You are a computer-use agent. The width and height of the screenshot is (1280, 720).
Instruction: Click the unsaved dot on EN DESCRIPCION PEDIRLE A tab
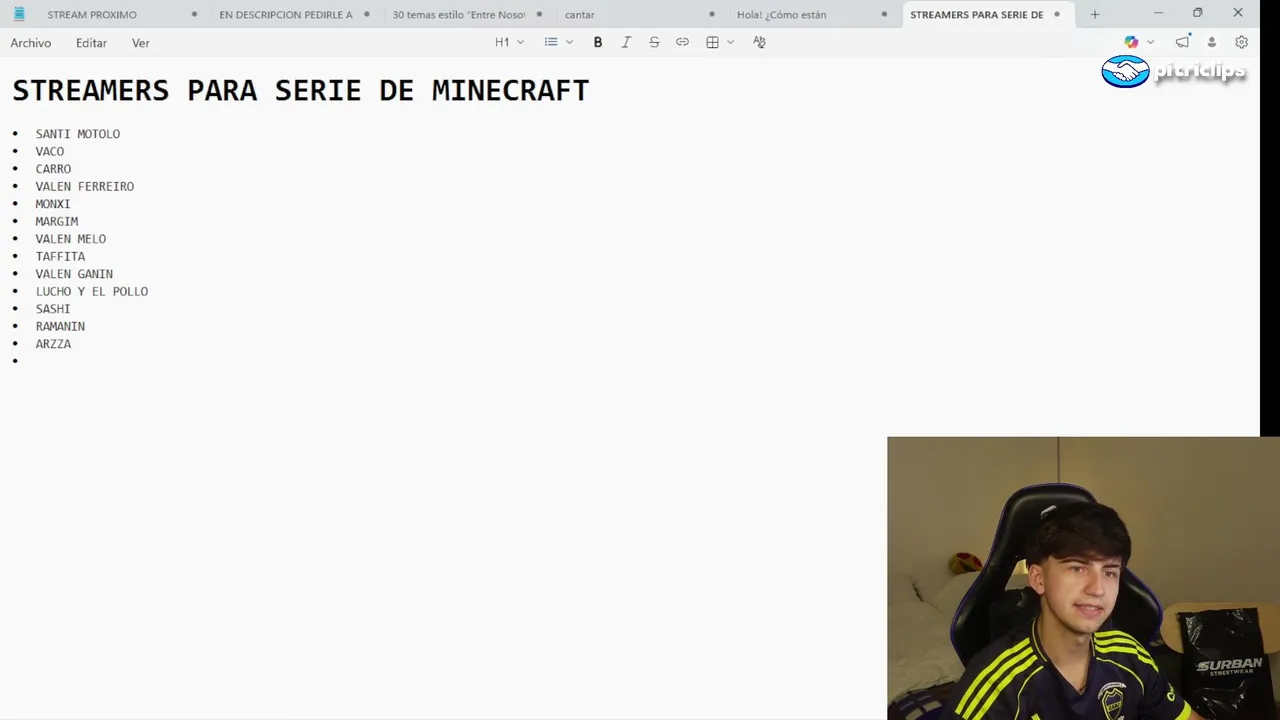367,14
